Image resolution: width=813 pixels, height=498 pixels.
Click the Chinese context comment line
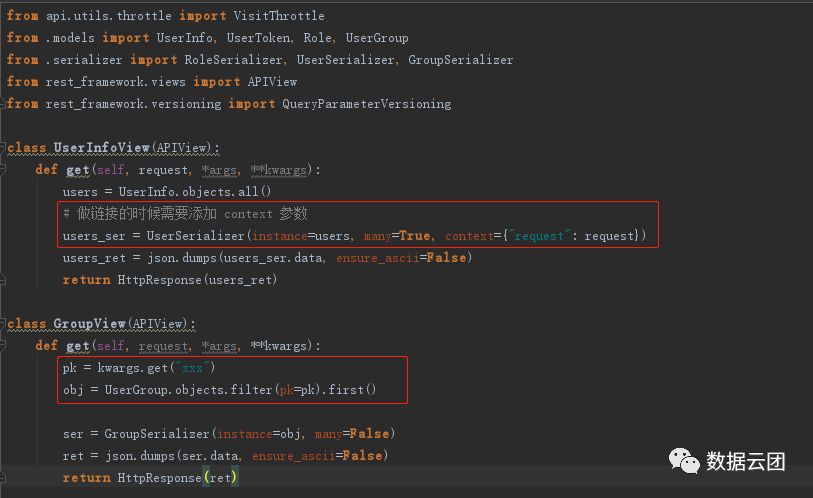(184, 214)
